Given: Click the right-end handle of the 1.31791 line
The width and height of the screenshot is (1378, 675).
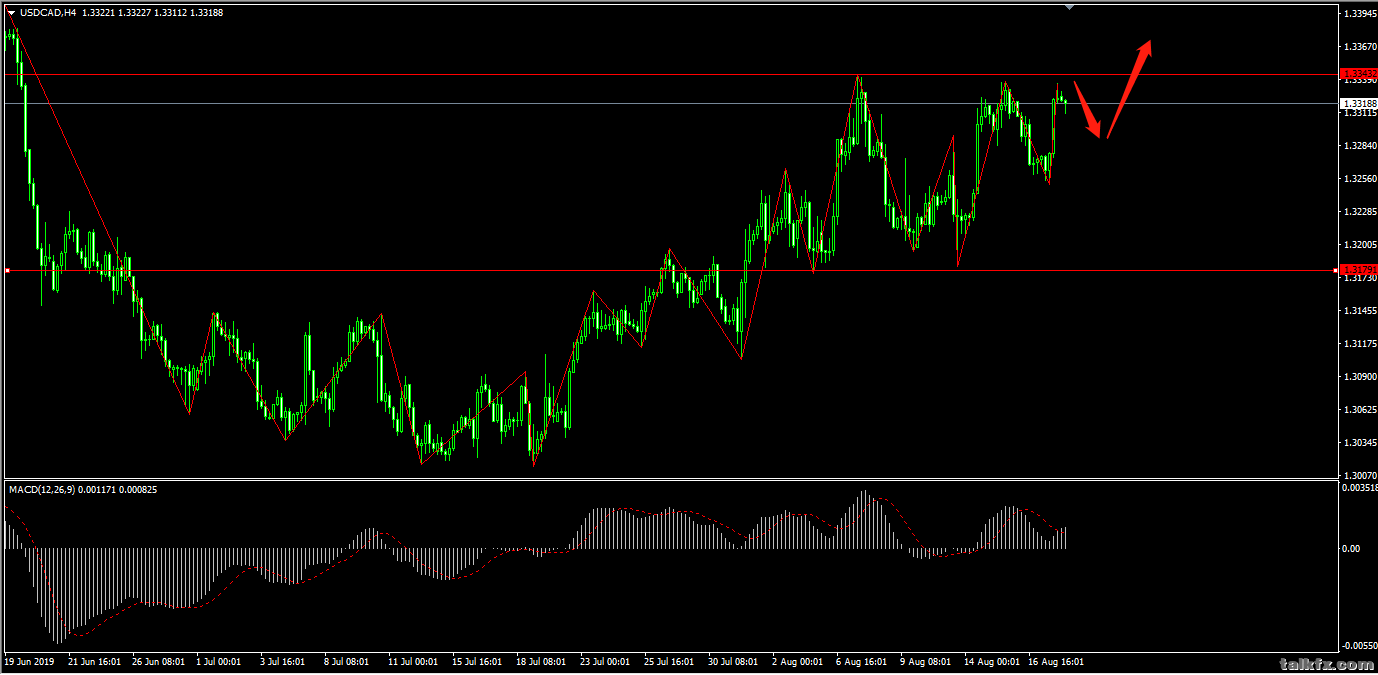Looking at the screenshot, I should pos(1337,270).
